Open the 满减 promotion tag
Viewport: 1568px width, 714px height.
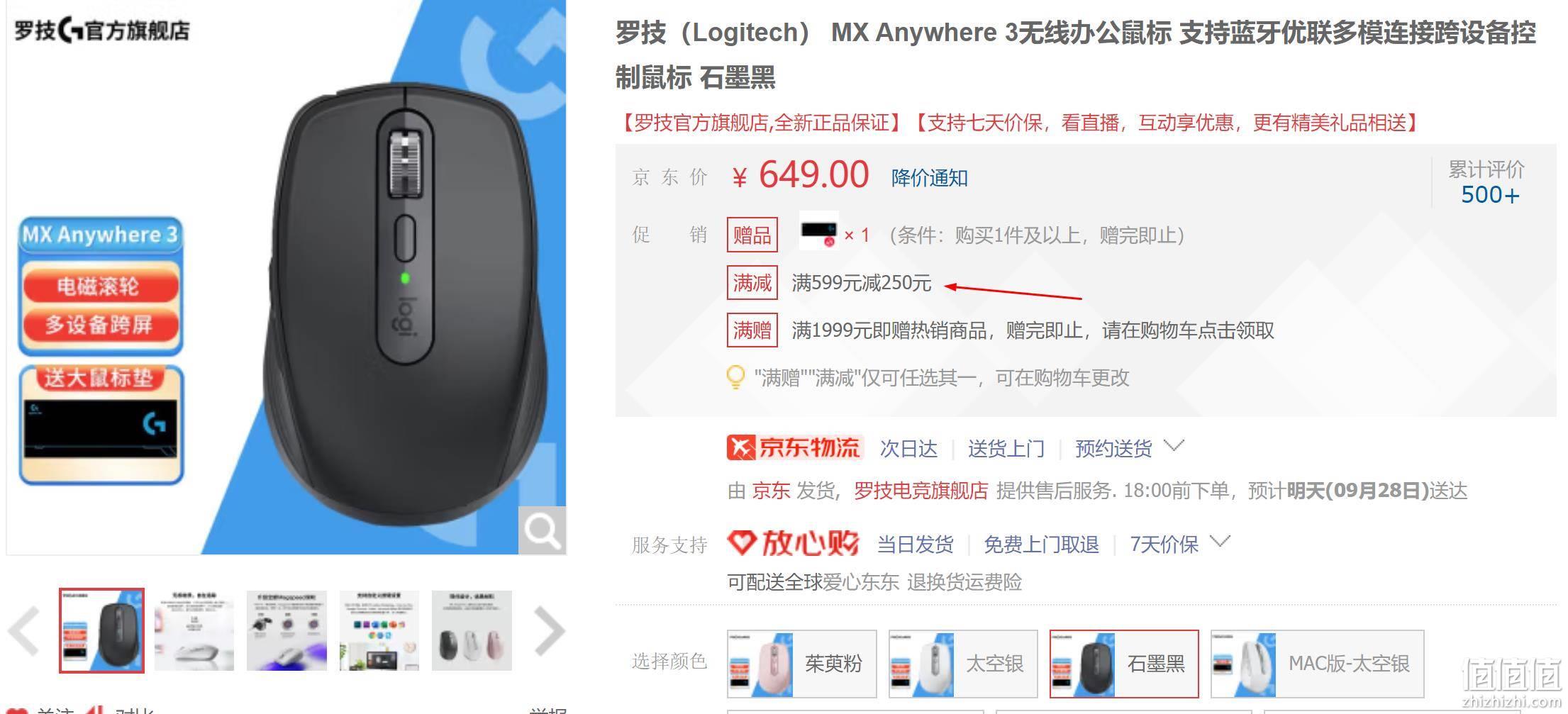pyautogui.click(x=752, y=283)
